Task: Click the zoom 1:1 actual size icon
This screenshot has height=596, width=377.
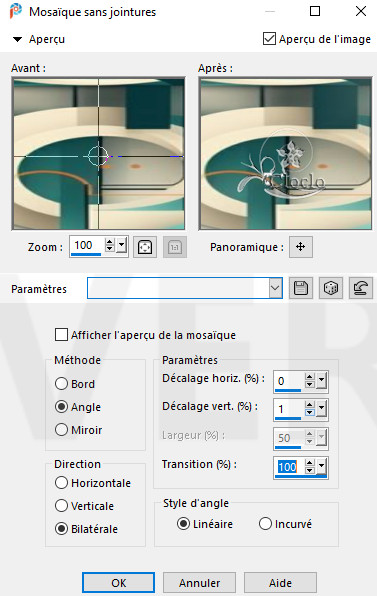Action: tap(175, 247)
